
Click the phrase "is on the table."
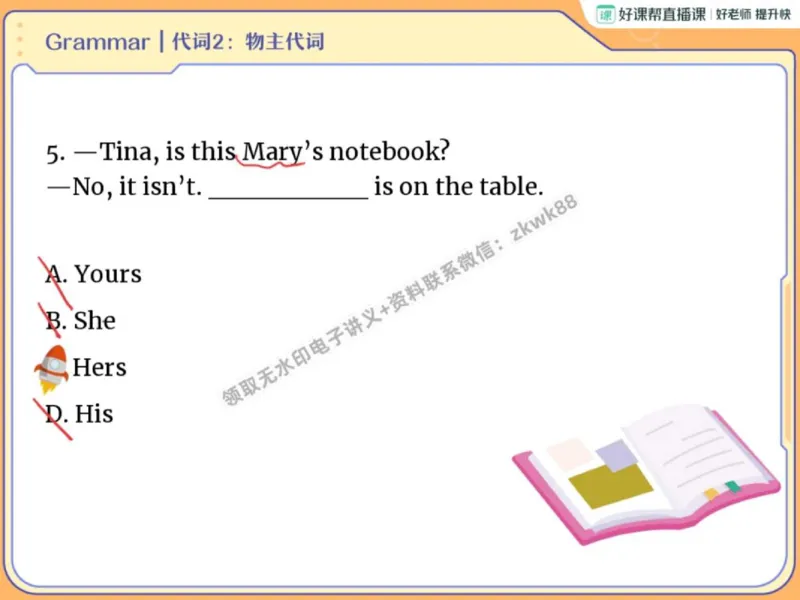pos(459,187)
